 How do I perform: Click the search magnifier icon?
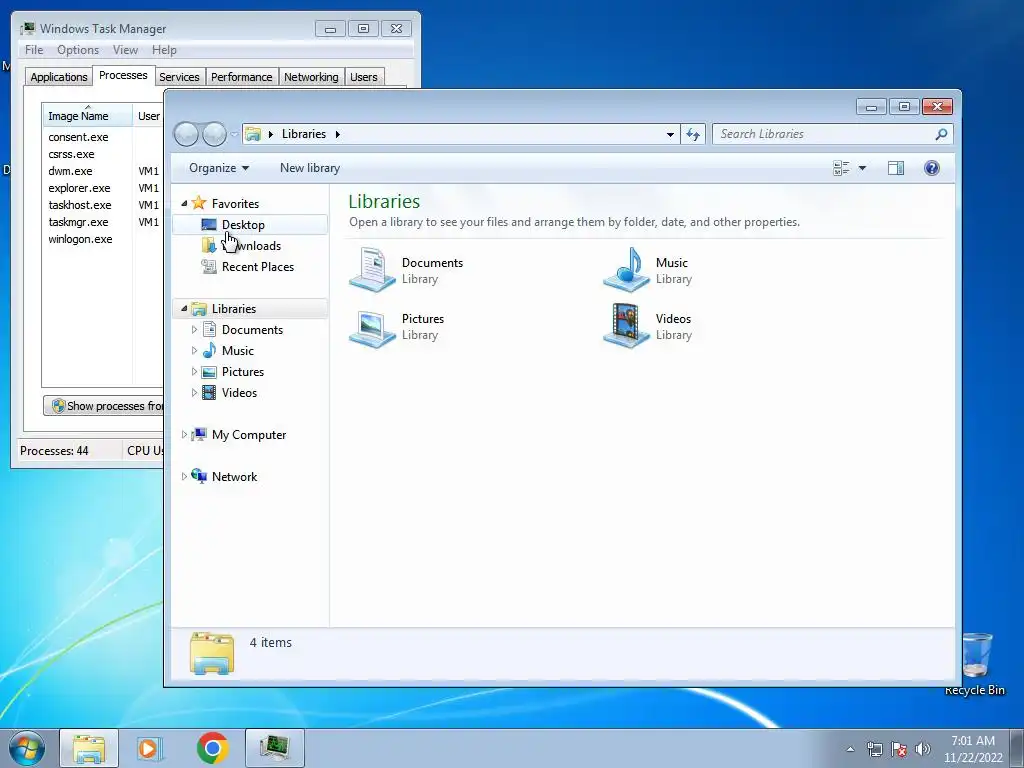tap(940, 135)
